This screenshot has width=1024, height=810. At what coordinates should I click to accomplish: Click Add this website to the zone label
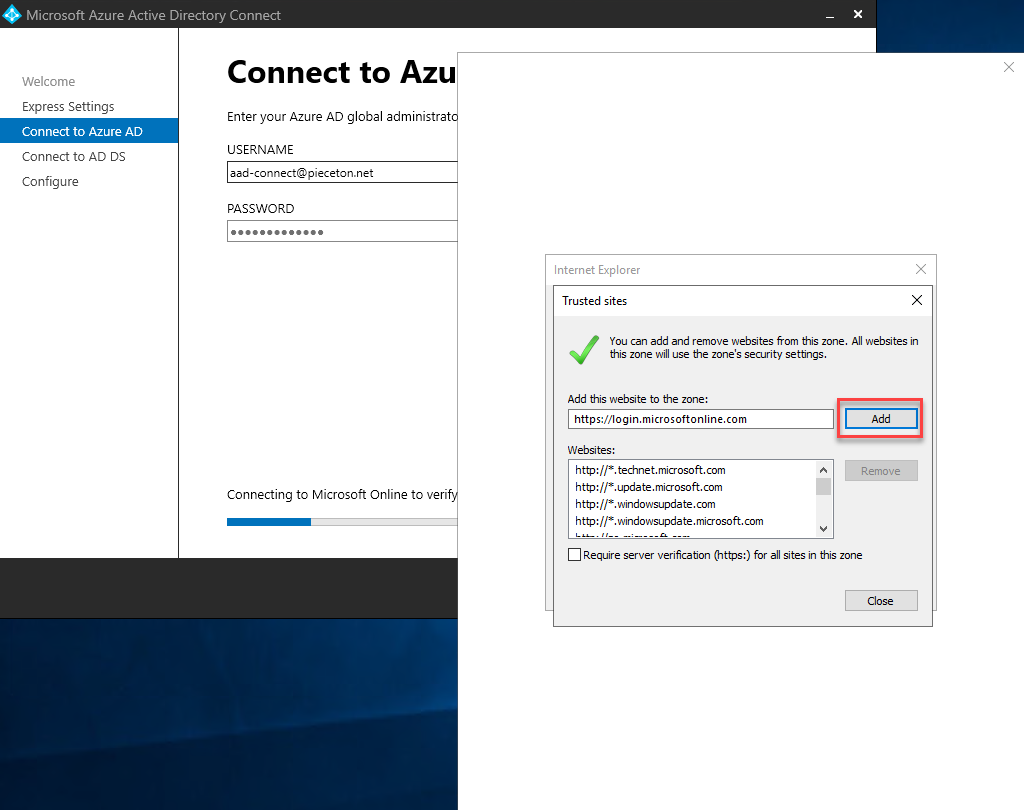637,398
